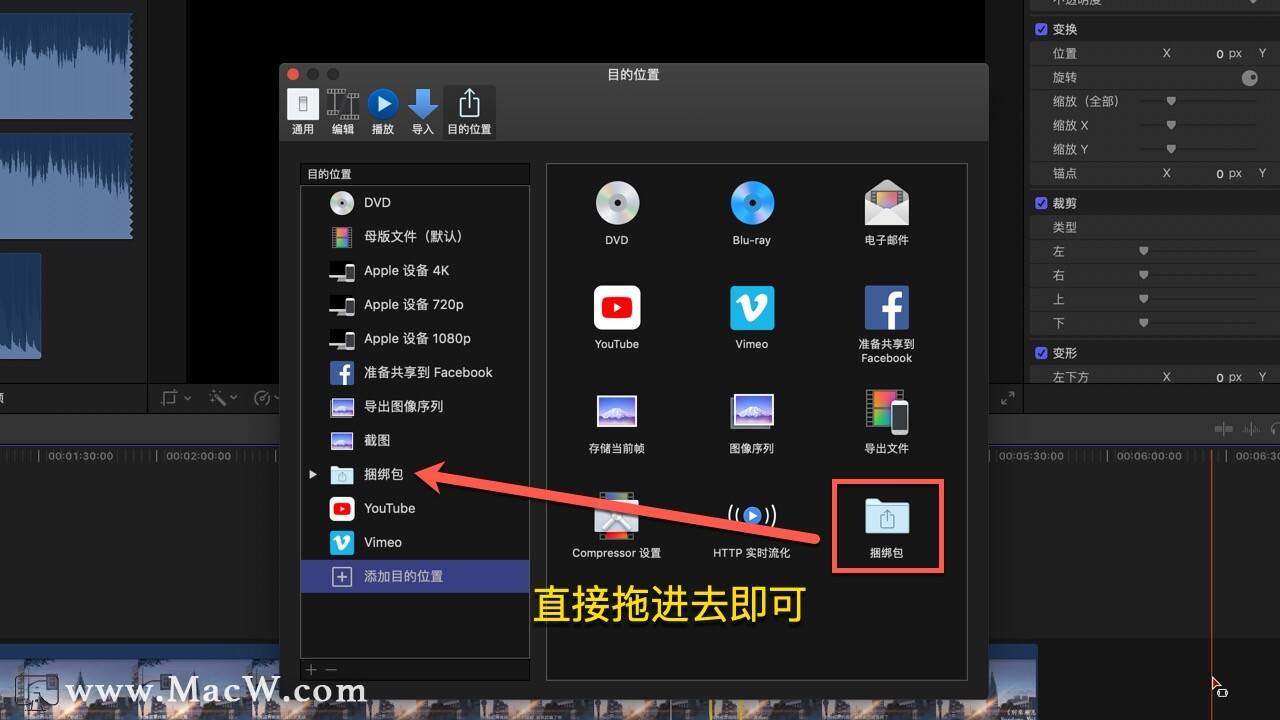Viewport: 1280px width, 720px height.
Task: Open the transform tool dropdown below viewer
Action: click(176, 398)
